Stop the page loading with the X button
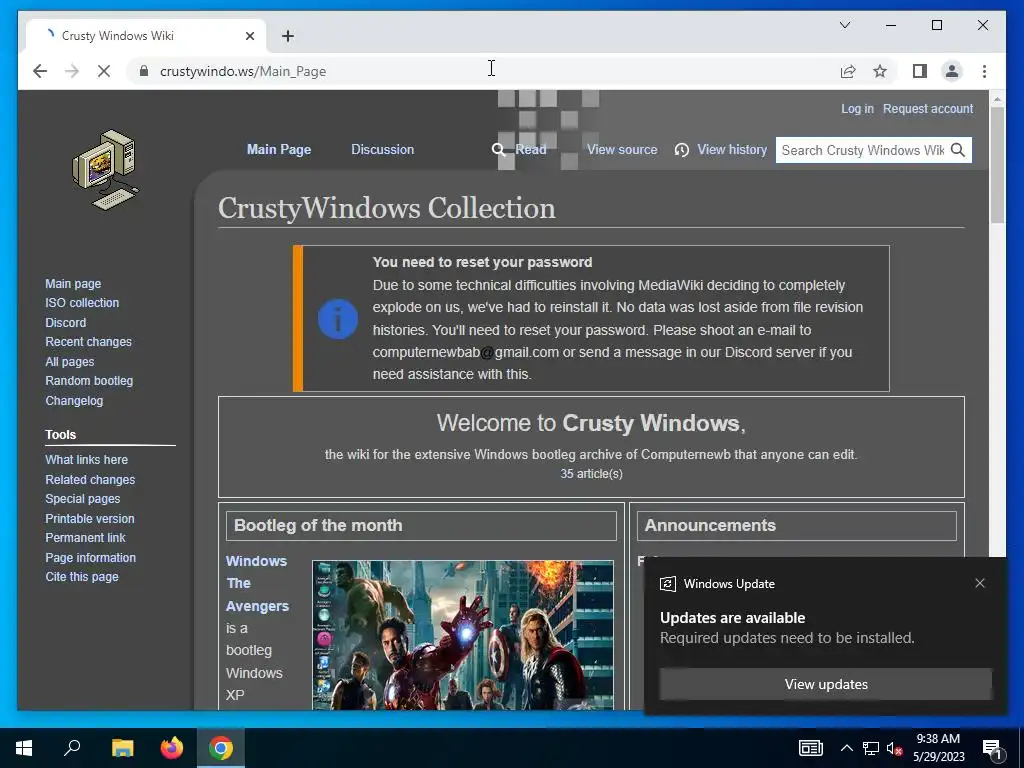1024x768 pixels. (104, 71)
